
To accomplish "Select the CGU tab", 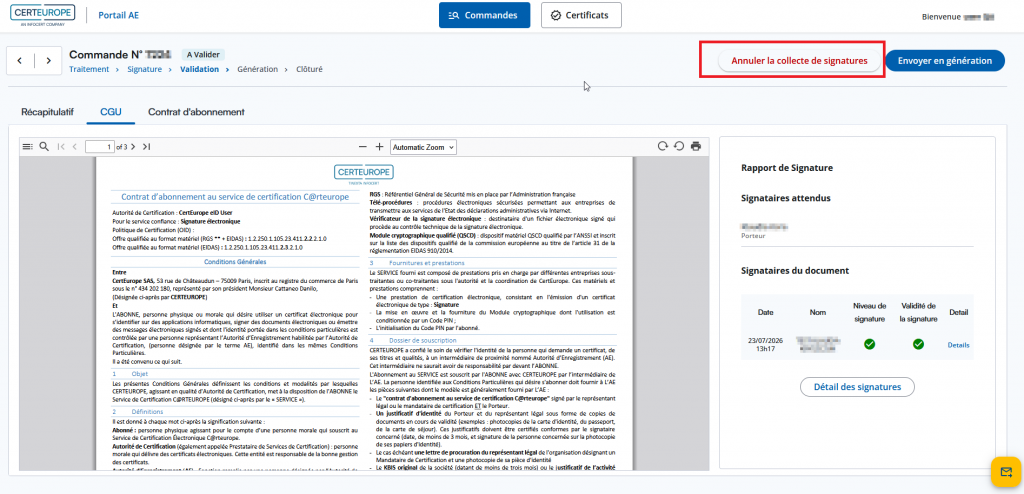I will tap(110, 112).
